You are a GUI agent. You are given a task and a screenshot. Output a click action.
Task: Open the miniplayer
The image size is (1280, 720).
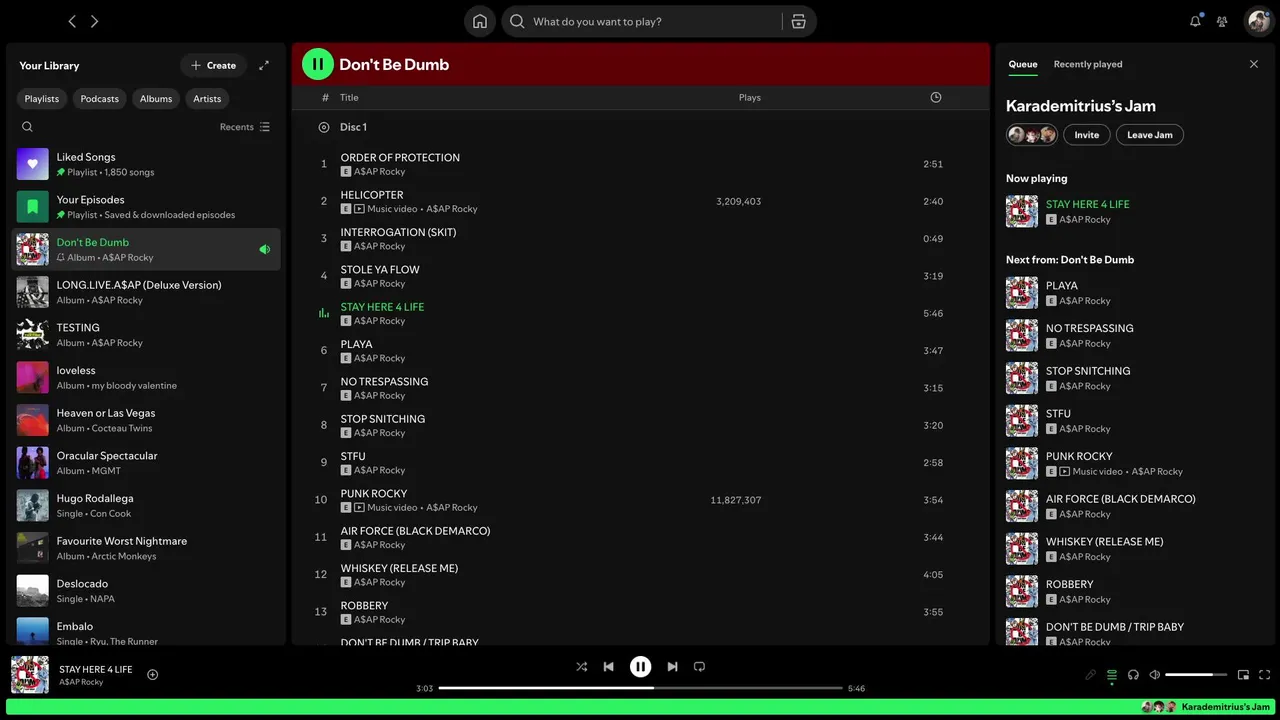1243,675
